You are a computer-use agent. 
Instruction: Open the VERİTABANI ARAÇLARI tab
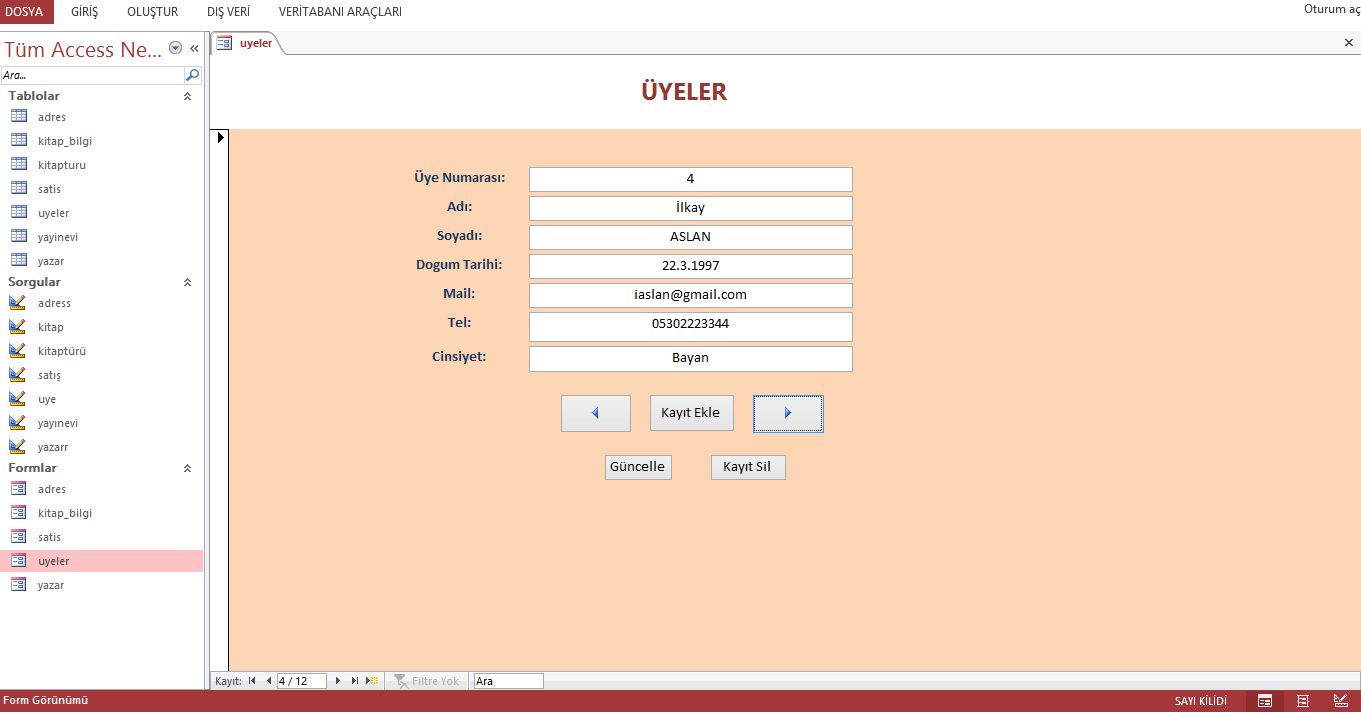[340, 12]
